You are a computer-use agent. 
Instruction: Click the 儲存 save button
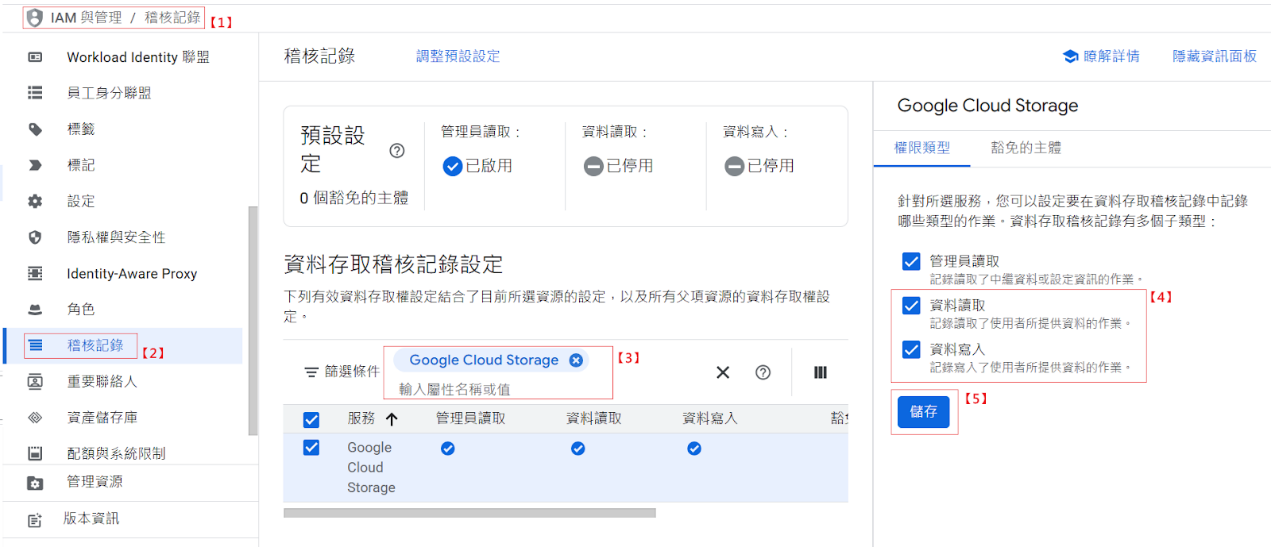click(923, 411)
